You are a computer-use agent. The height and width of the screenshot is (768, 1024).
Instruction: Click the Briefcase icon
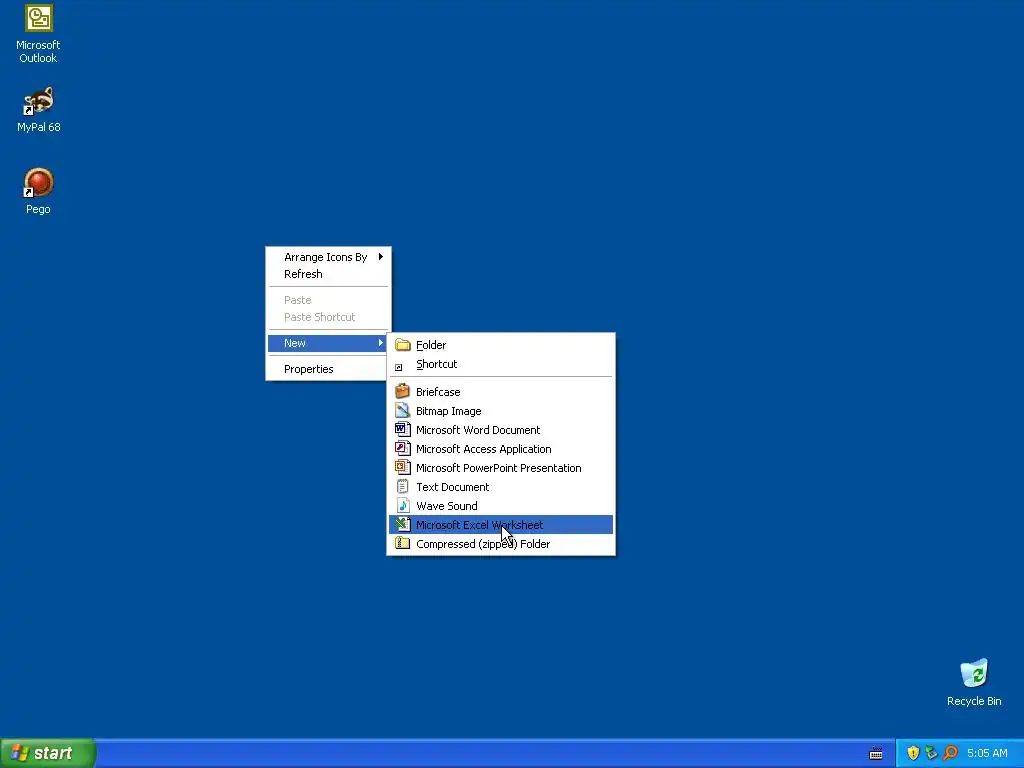pyautogui.click(x=403, y=391)
